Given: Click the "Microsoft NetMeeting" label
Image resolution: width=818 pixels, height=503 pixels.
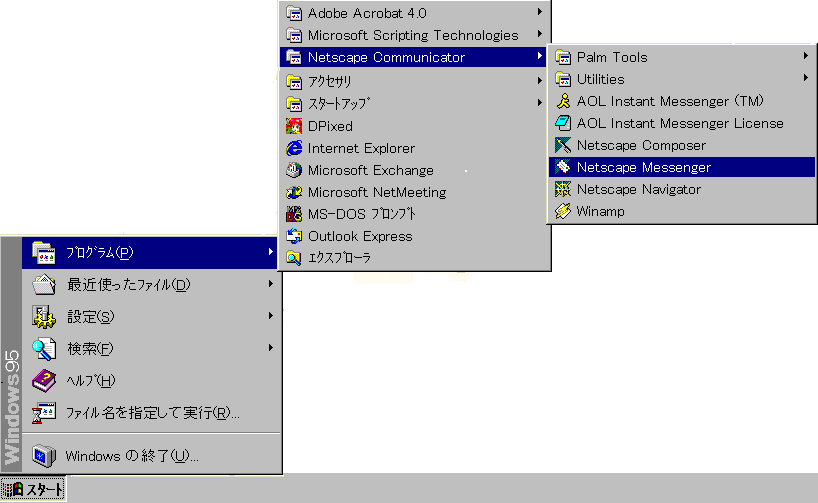Looking at the screenshot, I should tap(377, 193).
